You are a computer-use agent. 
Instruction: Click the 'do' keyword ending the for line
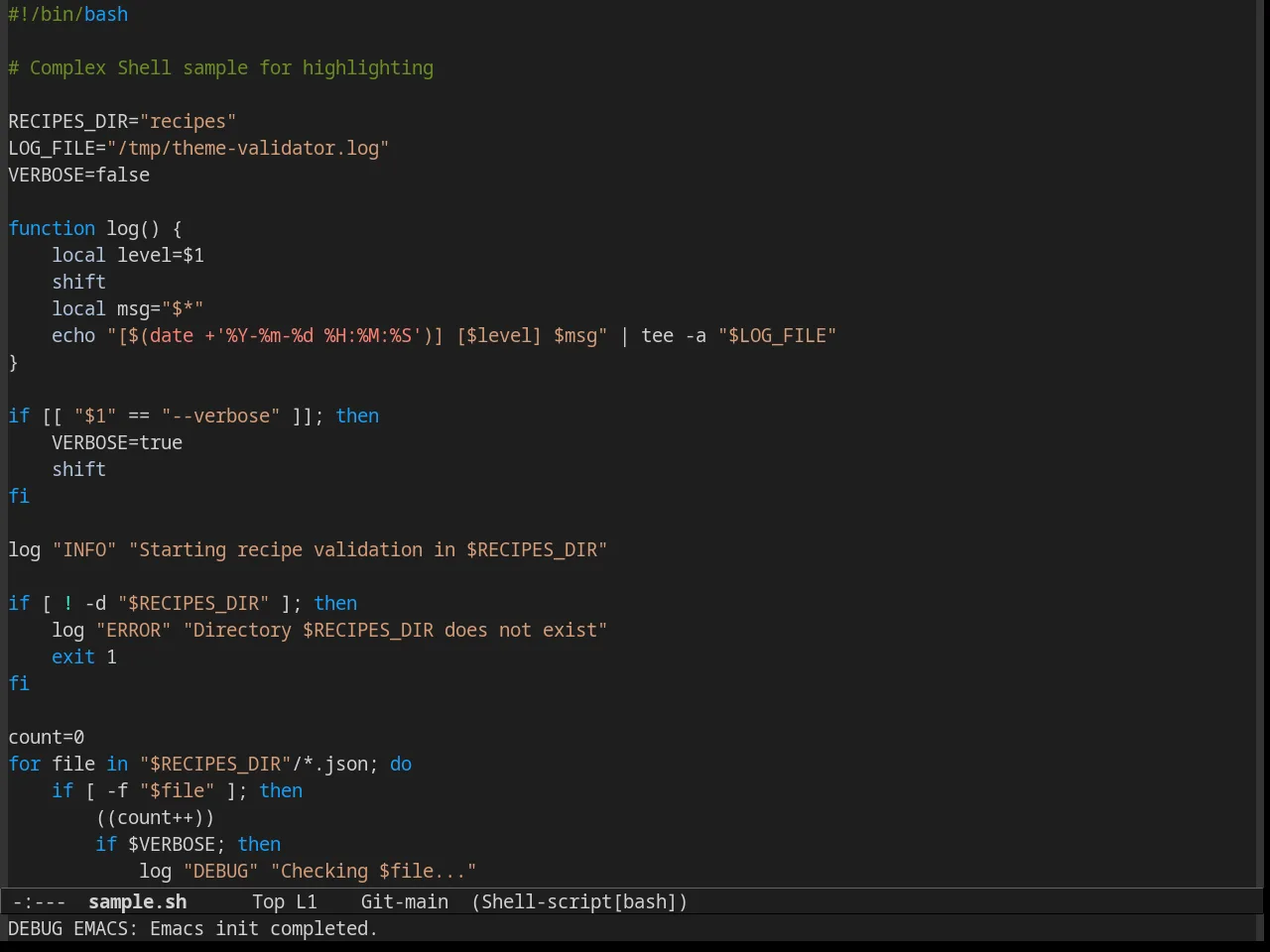[401, 764]
